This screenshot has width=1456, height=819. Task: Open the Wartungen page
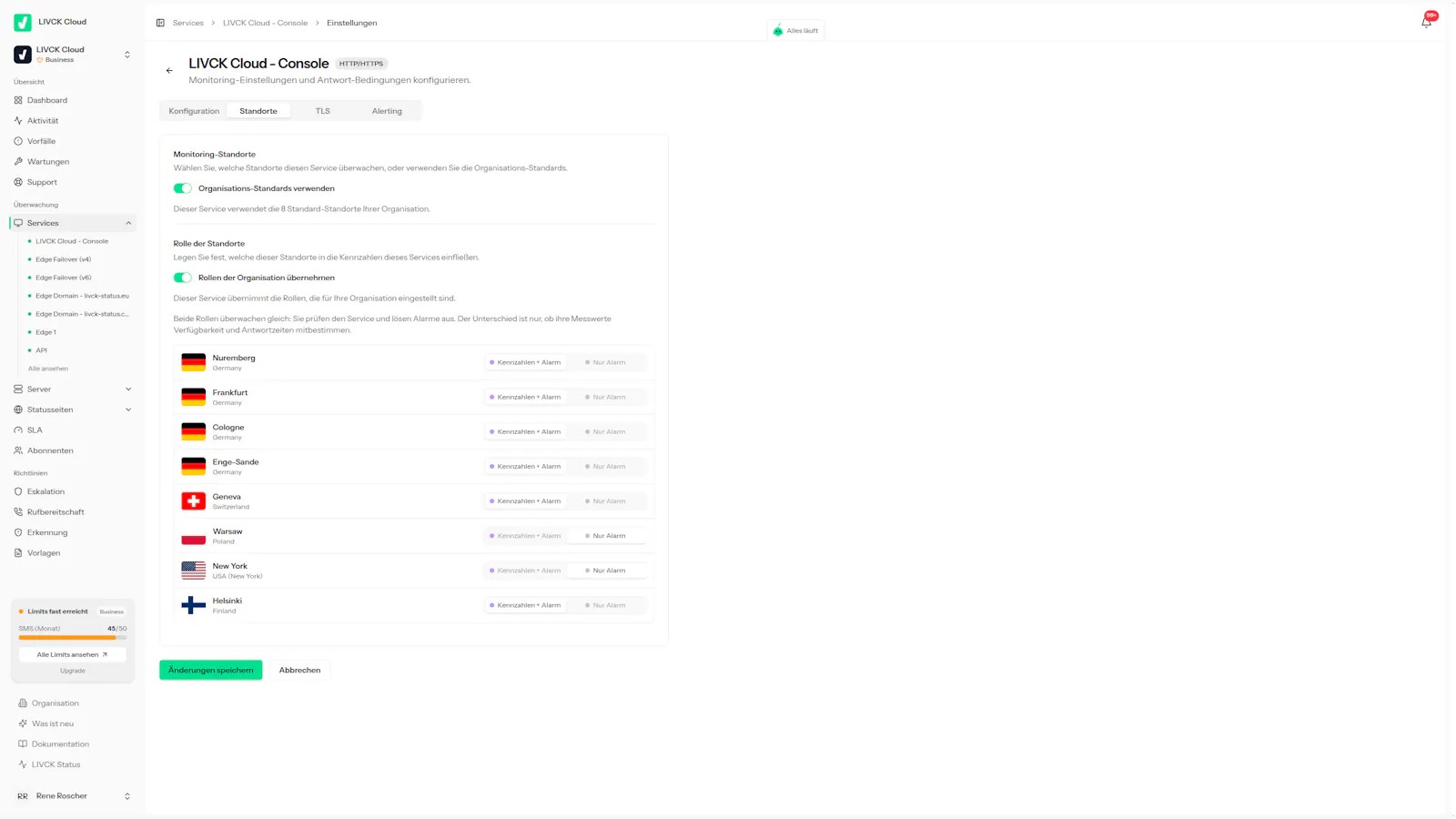[73, 161]
